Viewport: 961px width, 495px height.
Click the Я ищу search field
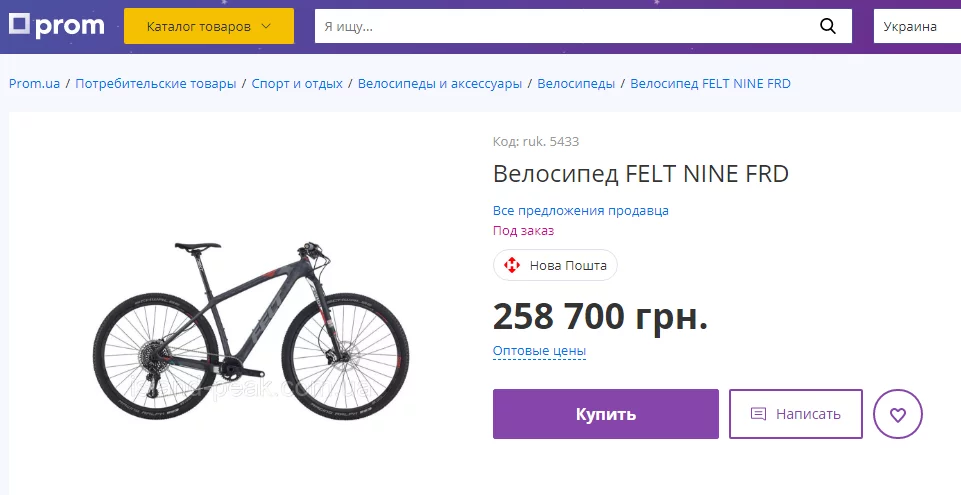tap(560, 26)
